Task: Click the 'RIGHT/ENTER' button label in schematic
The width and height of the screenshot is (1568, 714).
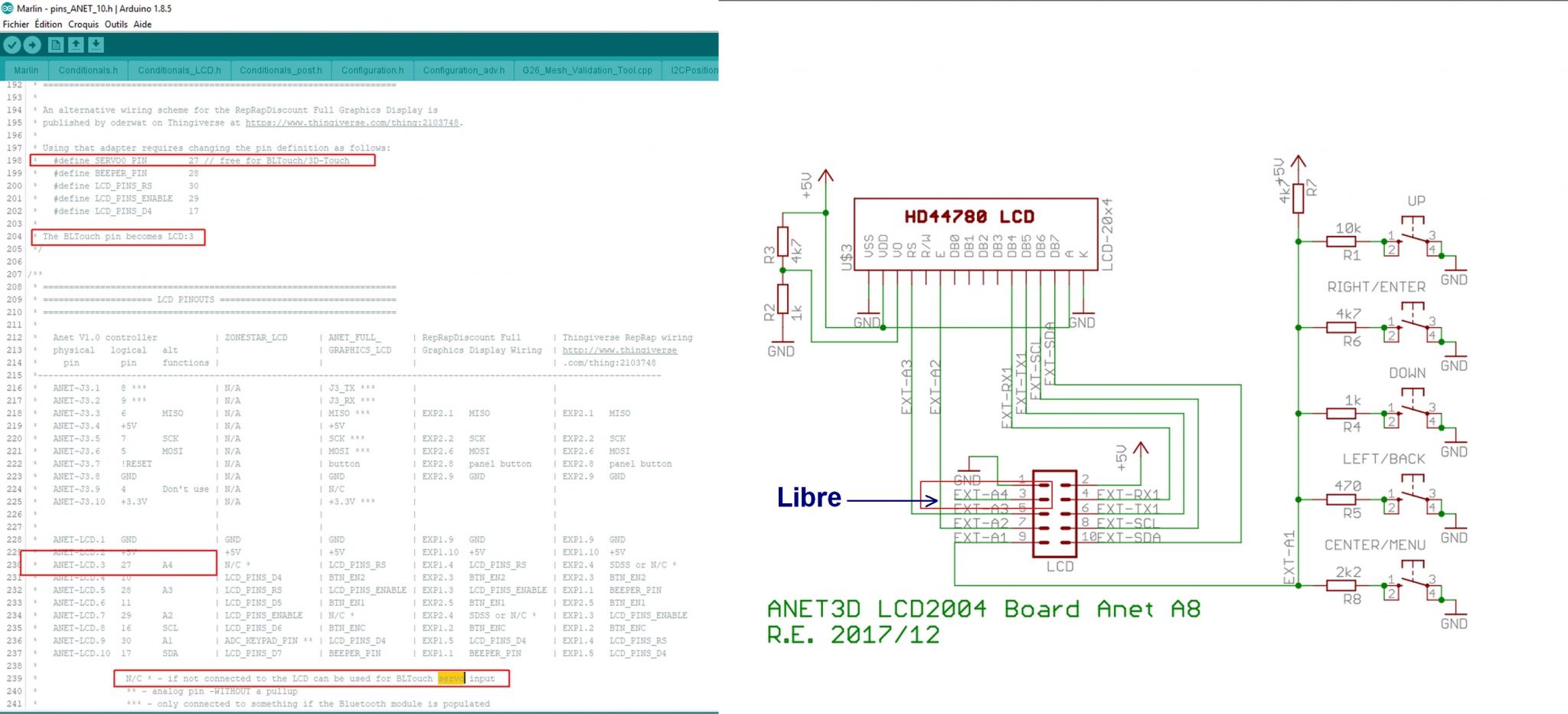Action: pos(1376,287)
